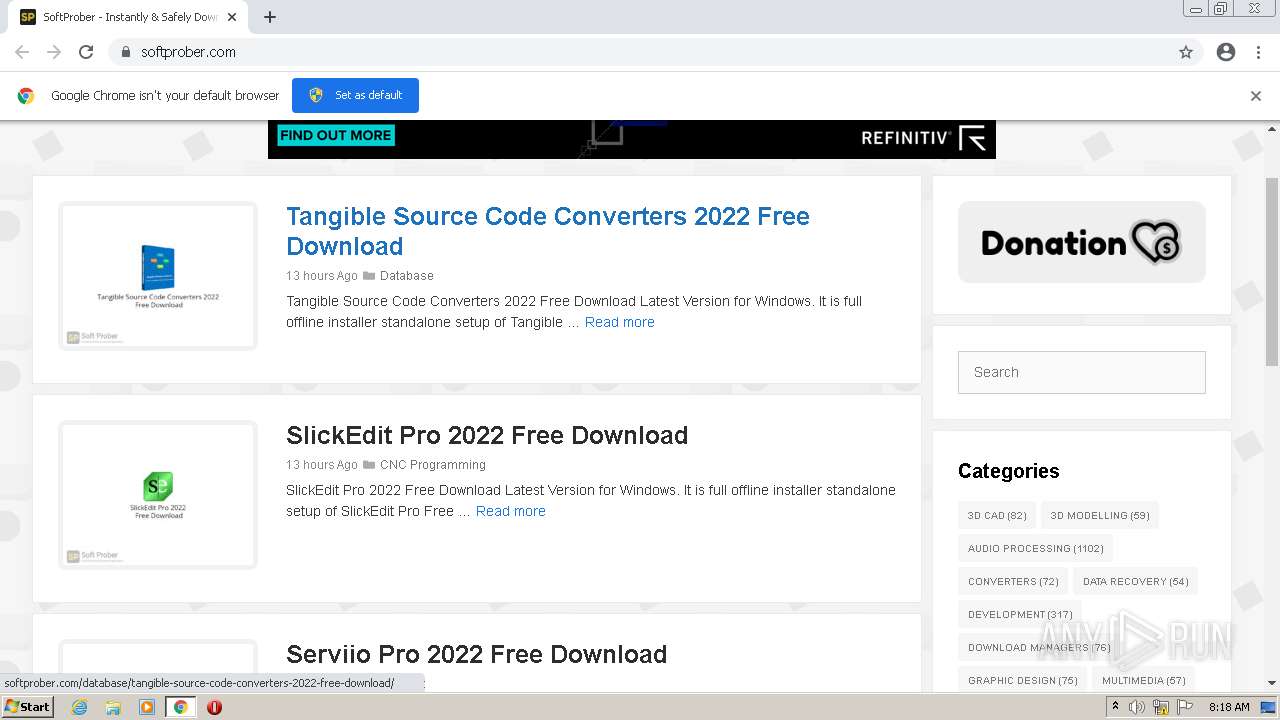Bookmark this page with the star icon

(x=1186, y=52)
